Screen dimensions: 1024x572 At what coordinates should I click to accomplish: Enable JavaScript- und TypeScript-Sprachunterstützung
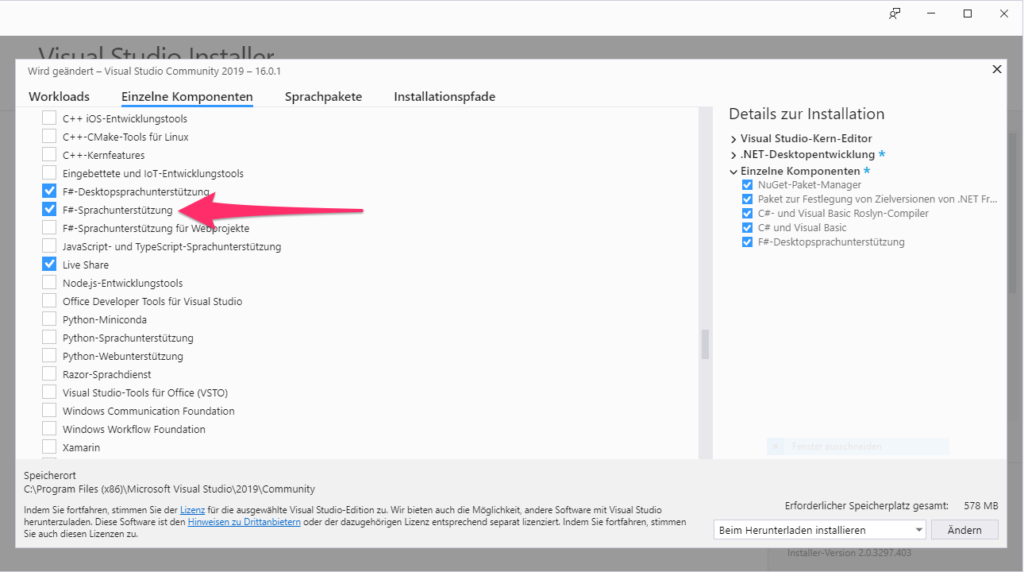[x=49, y=246]
